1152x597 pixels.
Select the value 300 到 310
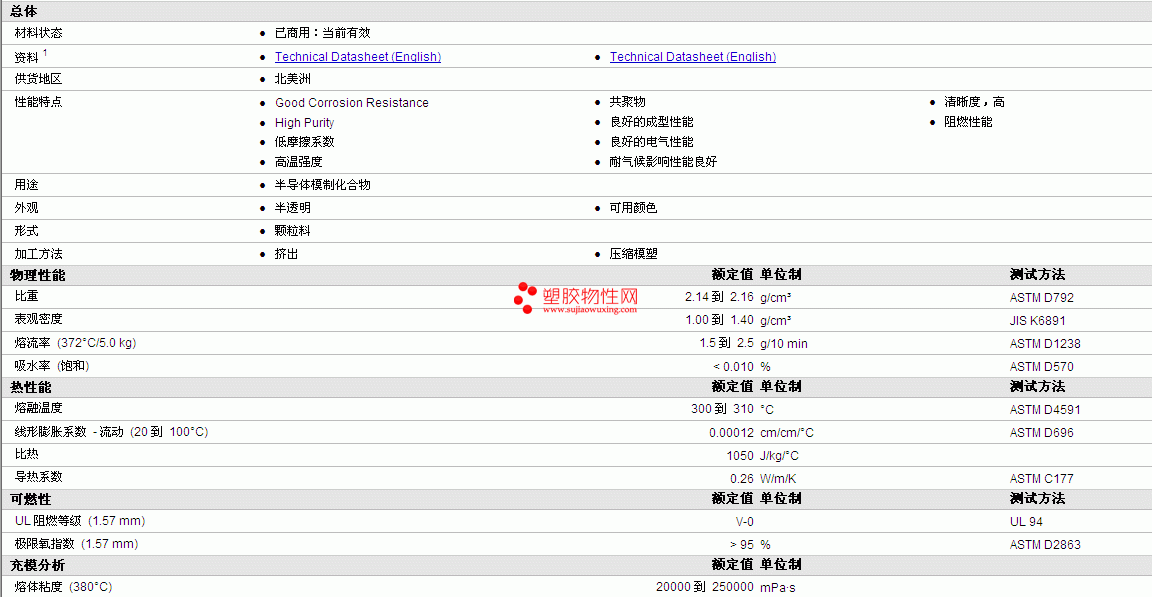click(x=722, y=409)
